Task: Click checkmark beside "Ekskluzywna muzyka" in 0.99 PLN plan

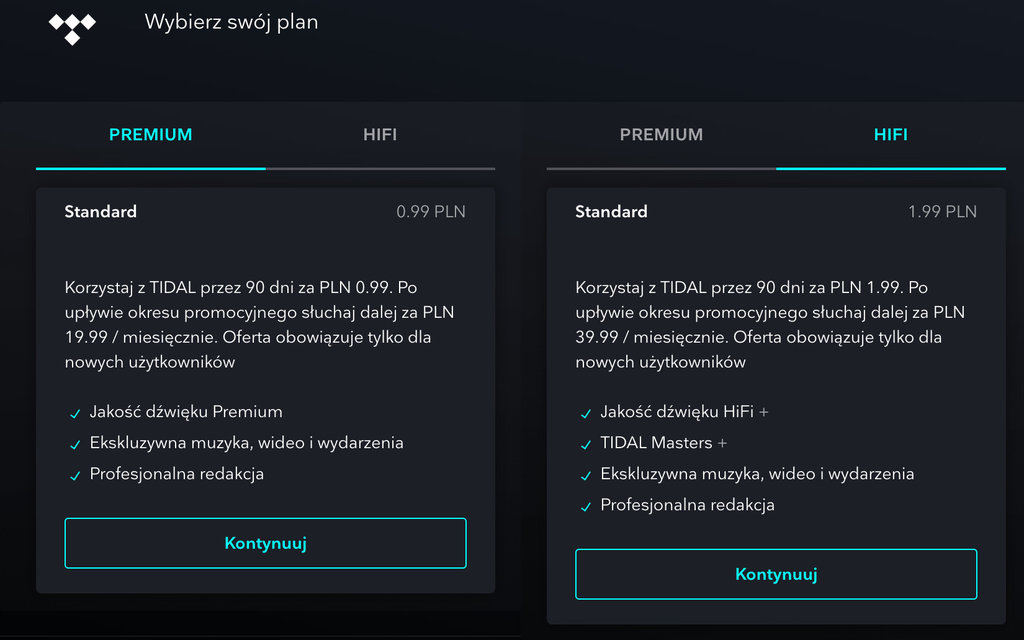Action: point(75,444)
